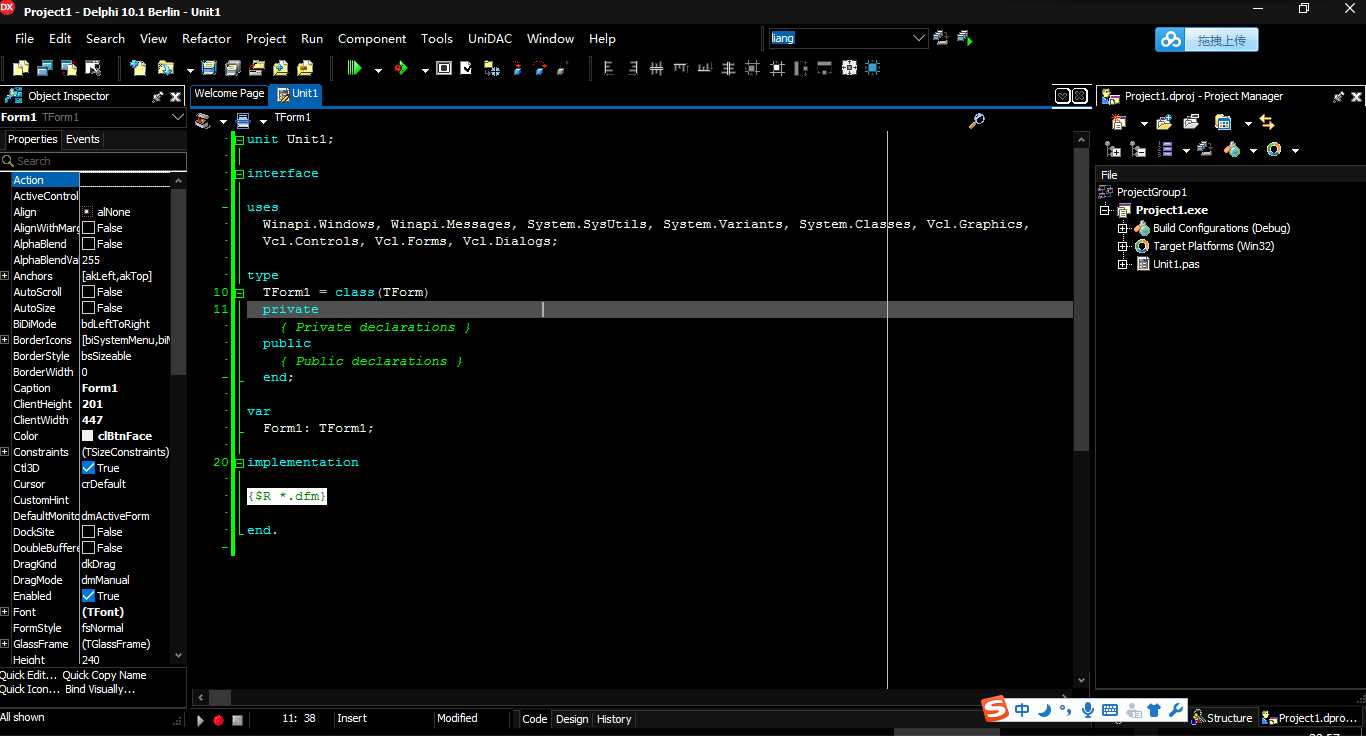This screenshot has width=1366, height=736.
Task: Expand the Anchors property
Action: 5,276
